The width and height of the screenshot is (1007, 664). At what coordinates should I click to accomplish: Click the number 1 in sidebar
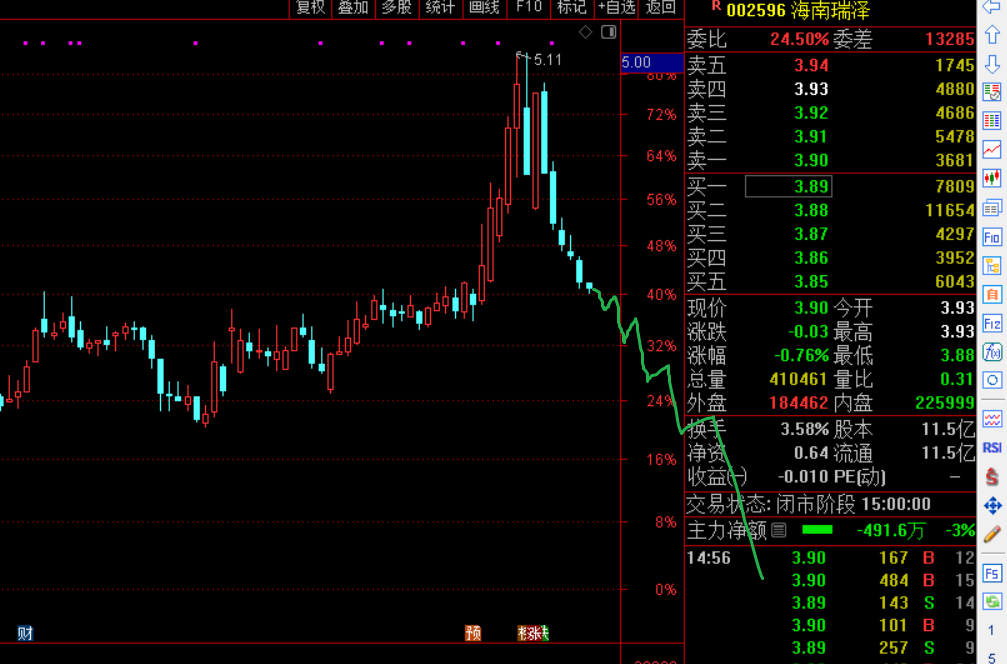991,630
